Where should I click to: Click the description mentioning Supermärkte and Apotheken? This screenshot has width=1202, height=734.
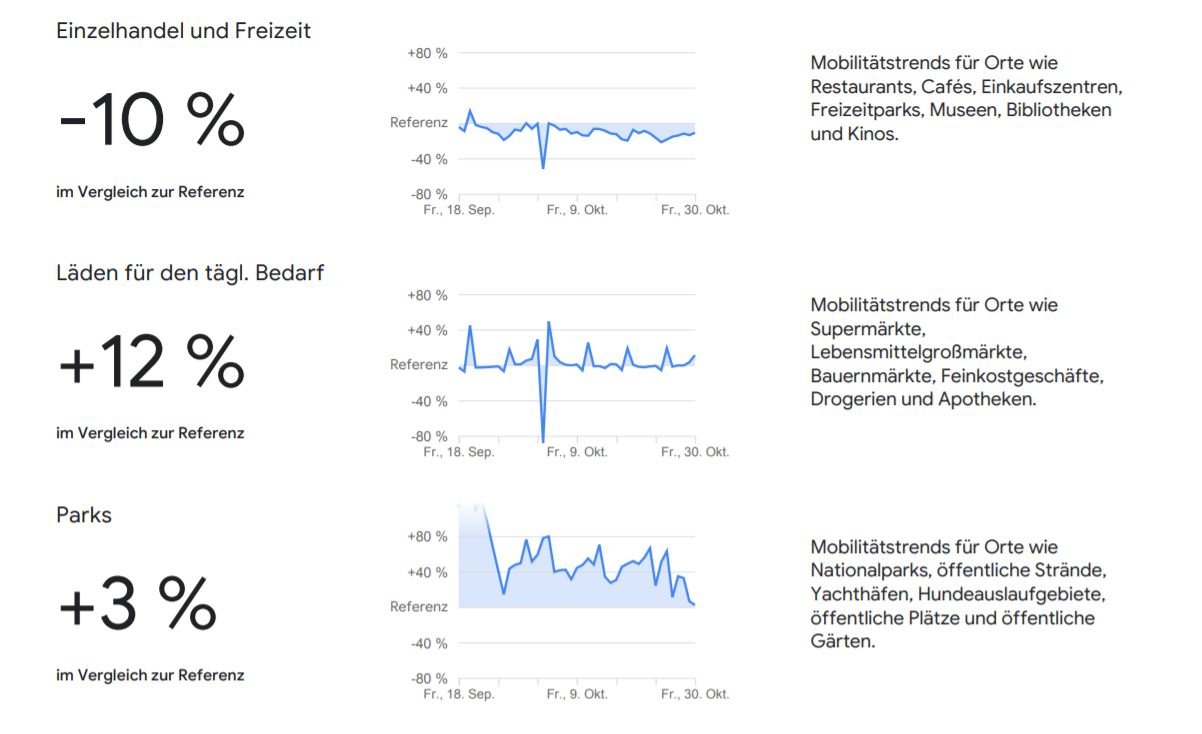click(956, 351)
